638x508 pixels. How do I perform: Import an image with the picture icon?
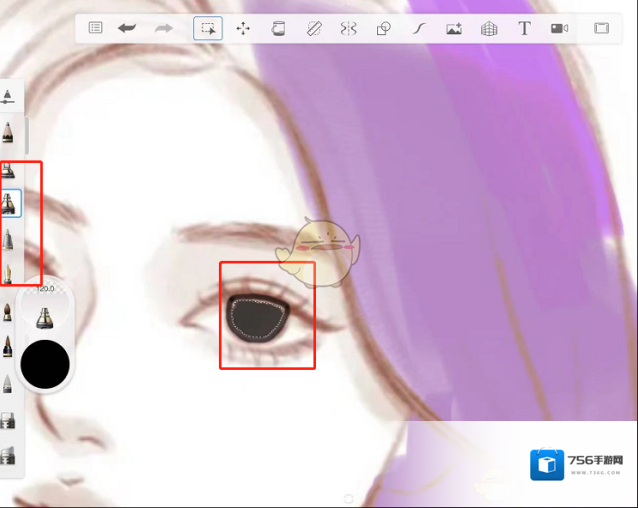pos(454,28)
